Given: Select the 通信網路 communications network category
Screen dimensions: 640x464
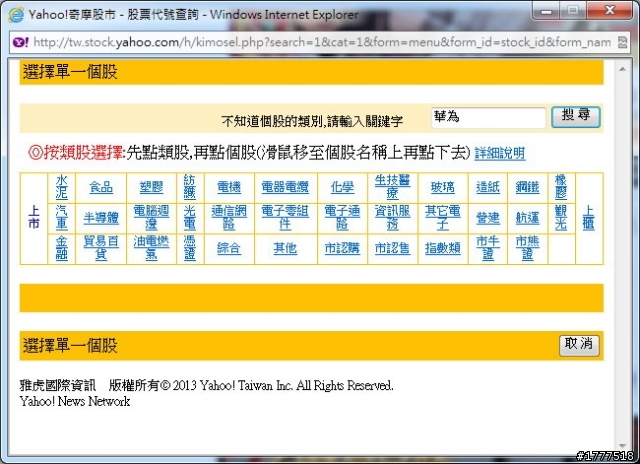Looking at the screenshot, I should (x=229, y=218).
